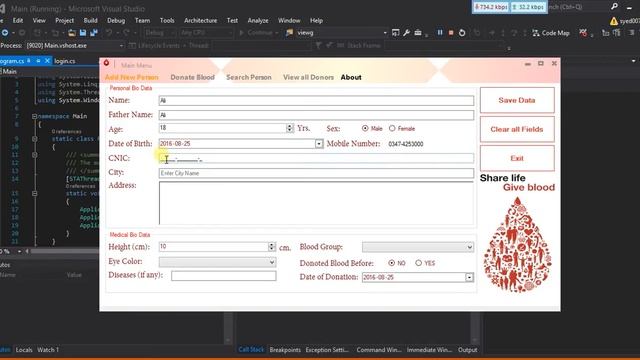
Task: Click the Age spinner arrows
Action: click(290, 128)
